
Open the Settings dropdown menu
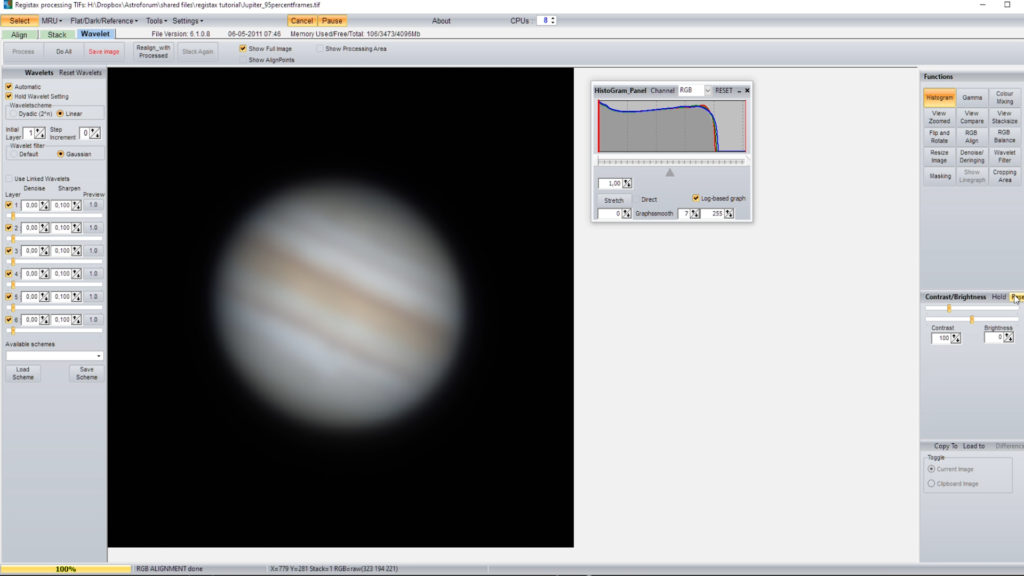click(187, 21)
